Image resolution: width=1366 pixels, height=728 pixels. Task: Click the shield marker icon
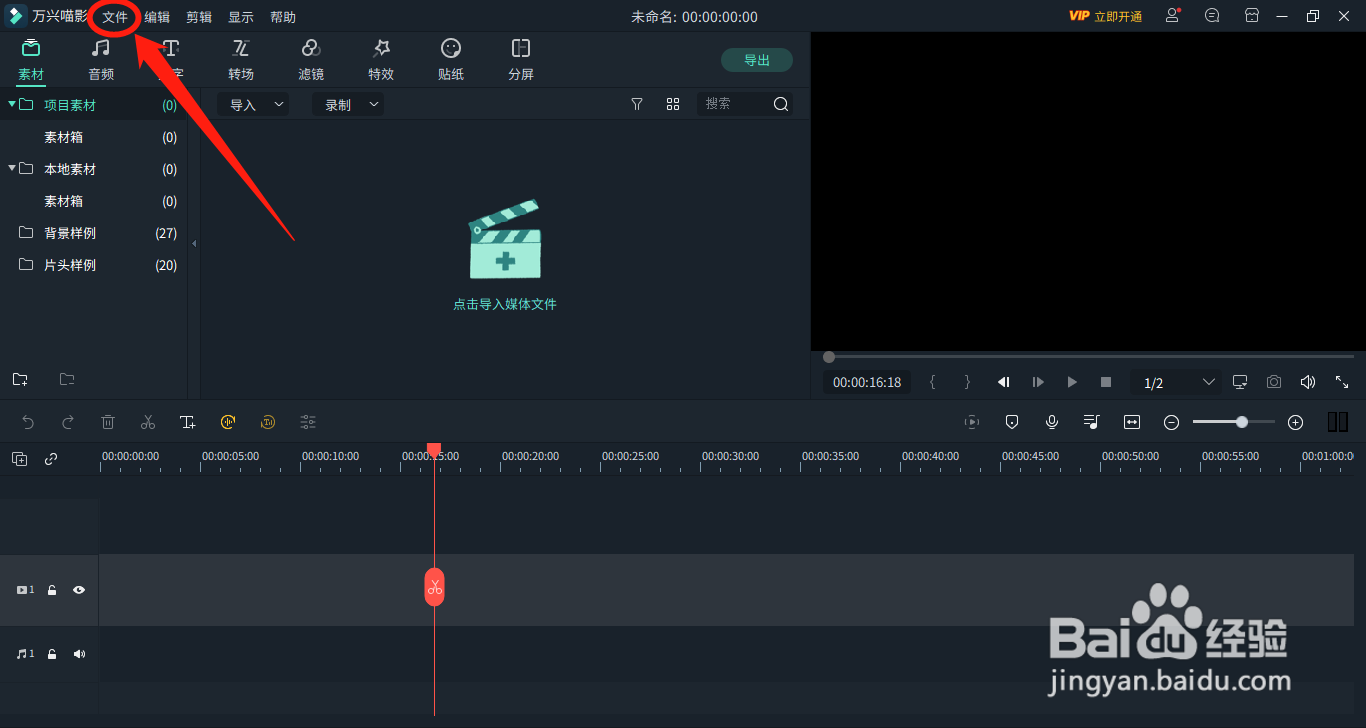[x=1012, y=422]
